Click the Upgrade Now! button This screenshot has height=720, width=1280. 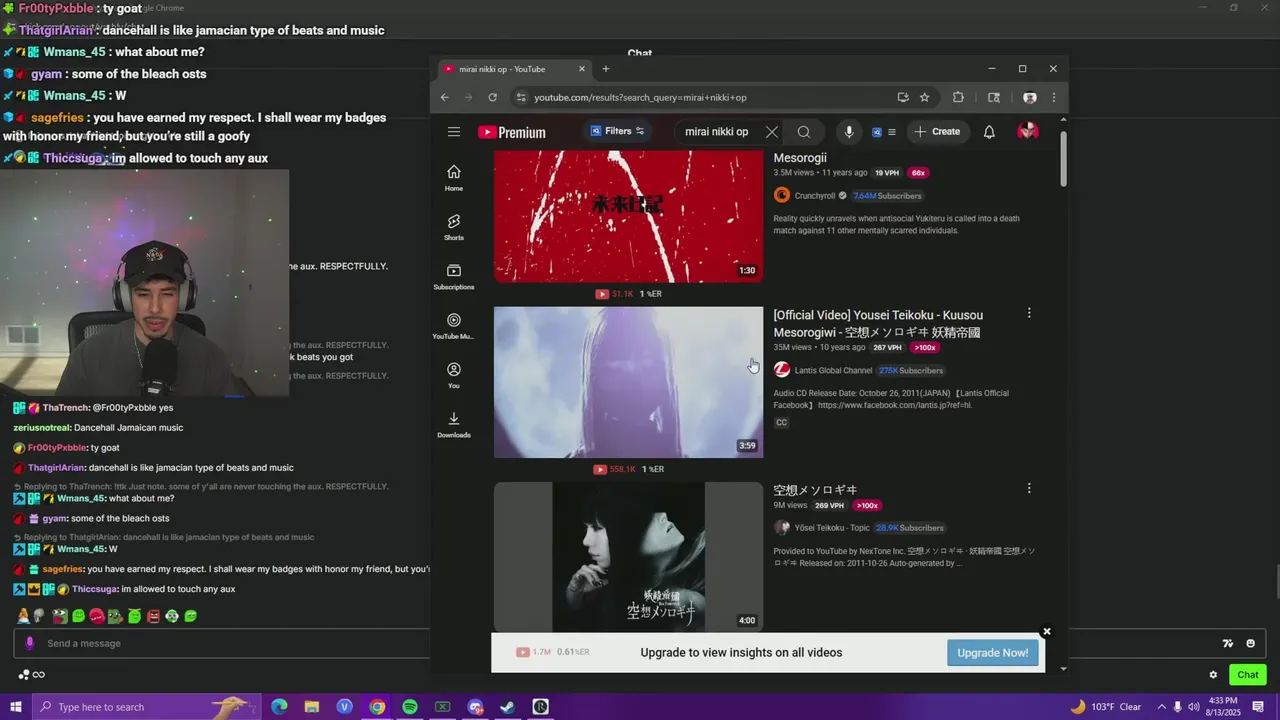point(992,653)
